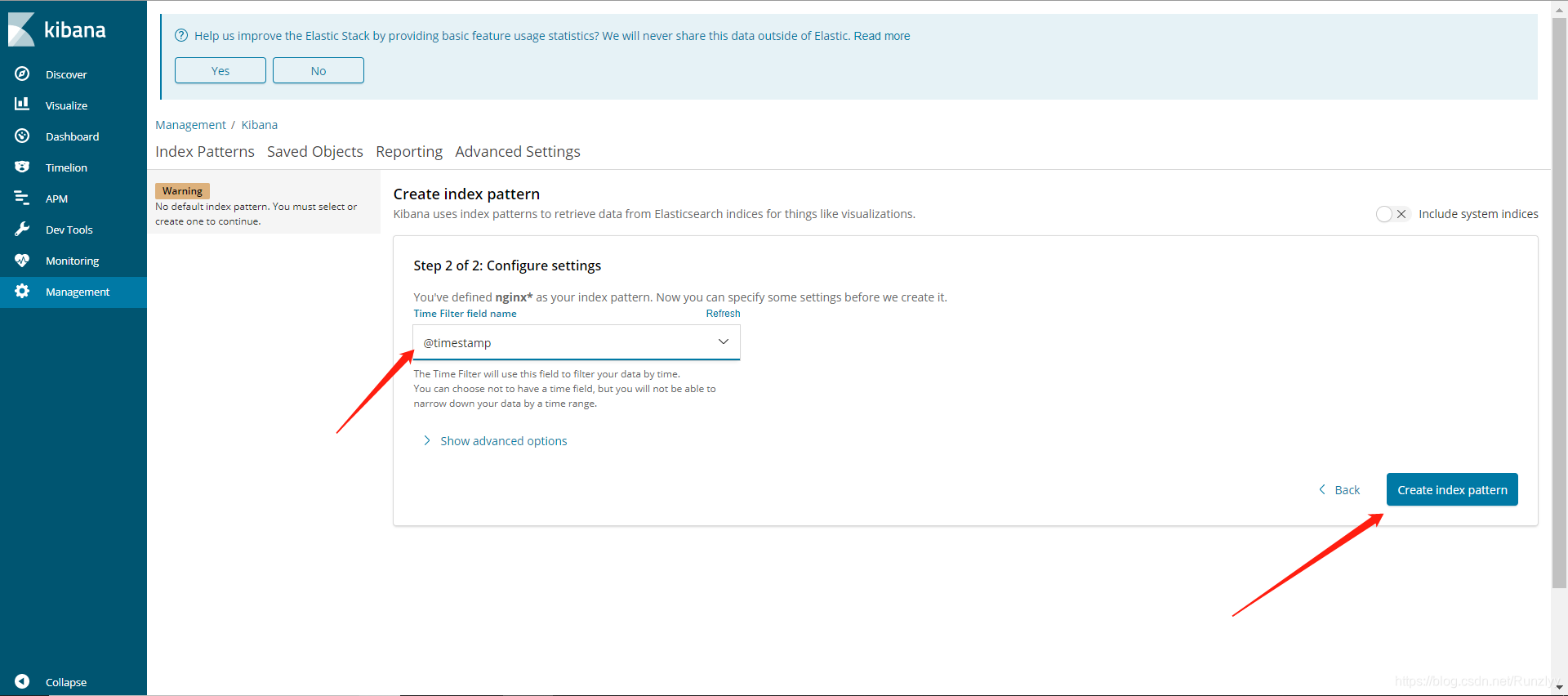1568x696 pixels.
Task: Click the help question mark icon in banner
Action: pyautogui.click(x=181, y=35)
